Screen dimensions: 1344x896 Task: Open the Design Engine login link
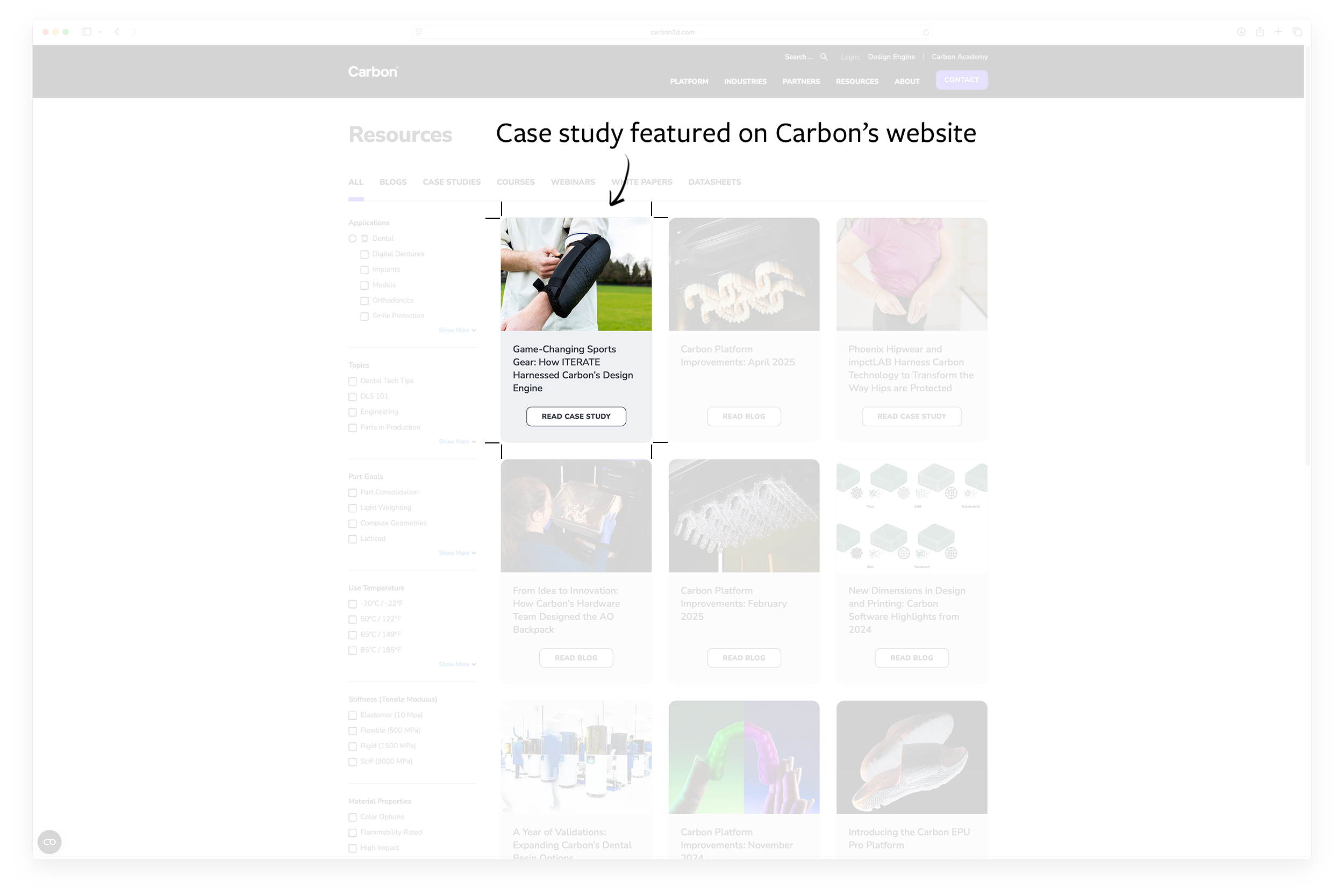(891, 57)
